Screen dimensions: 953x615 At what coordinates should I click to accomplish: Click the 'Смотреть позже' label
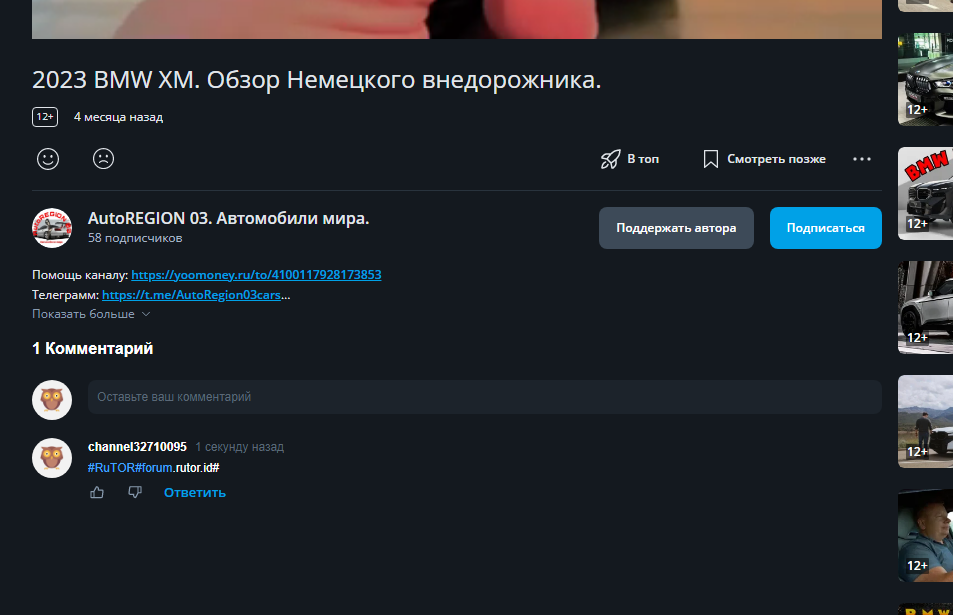coord(776,159)
